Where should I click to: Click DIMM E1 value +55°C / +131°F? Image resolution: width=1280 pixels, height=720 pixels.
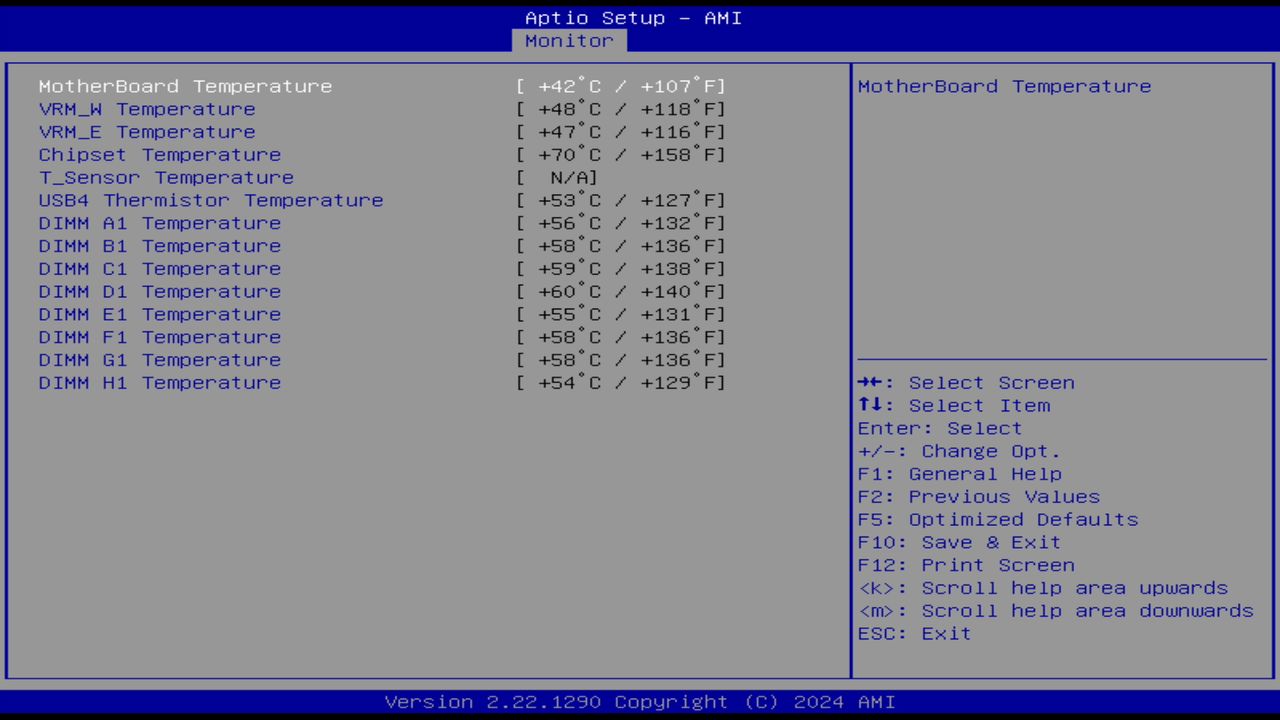[621, 314]
